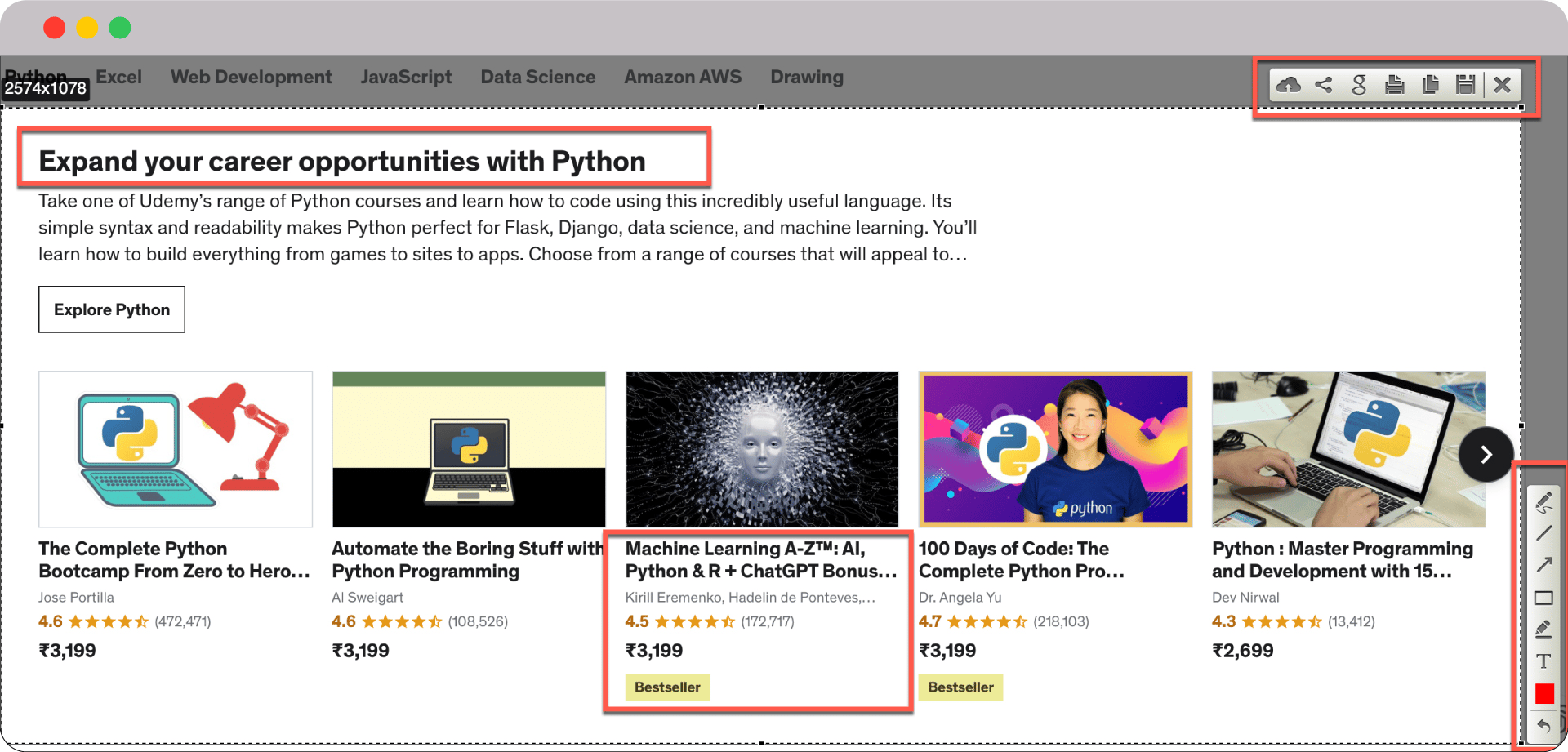Switch to the Web Development tab
The width and height of the screenshot is (1568, 752).
click(x=251, y=78)
